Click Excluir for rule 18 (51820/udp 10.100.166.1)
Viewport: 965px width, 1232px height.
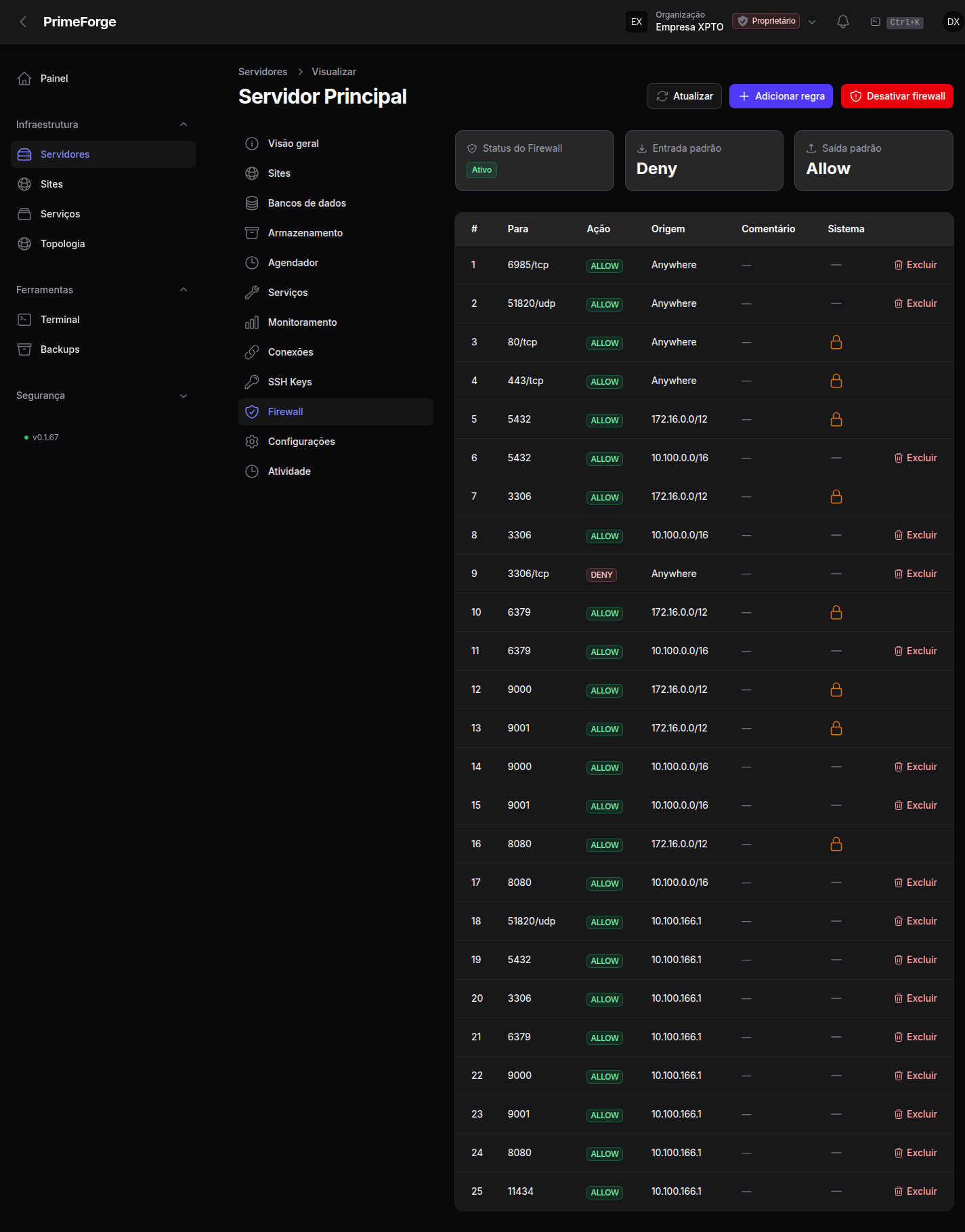click(916, 921)
